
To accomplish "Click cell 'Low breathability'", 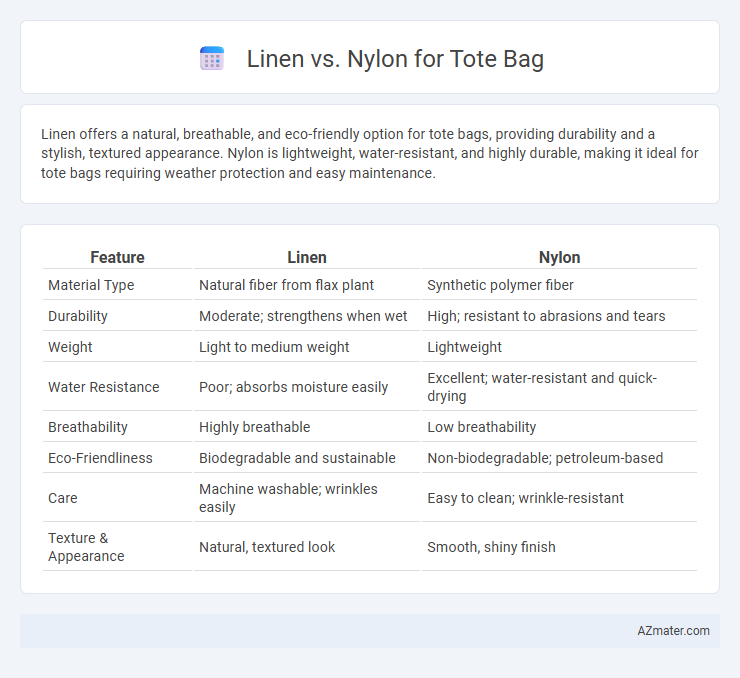I will tap(481, 427).
